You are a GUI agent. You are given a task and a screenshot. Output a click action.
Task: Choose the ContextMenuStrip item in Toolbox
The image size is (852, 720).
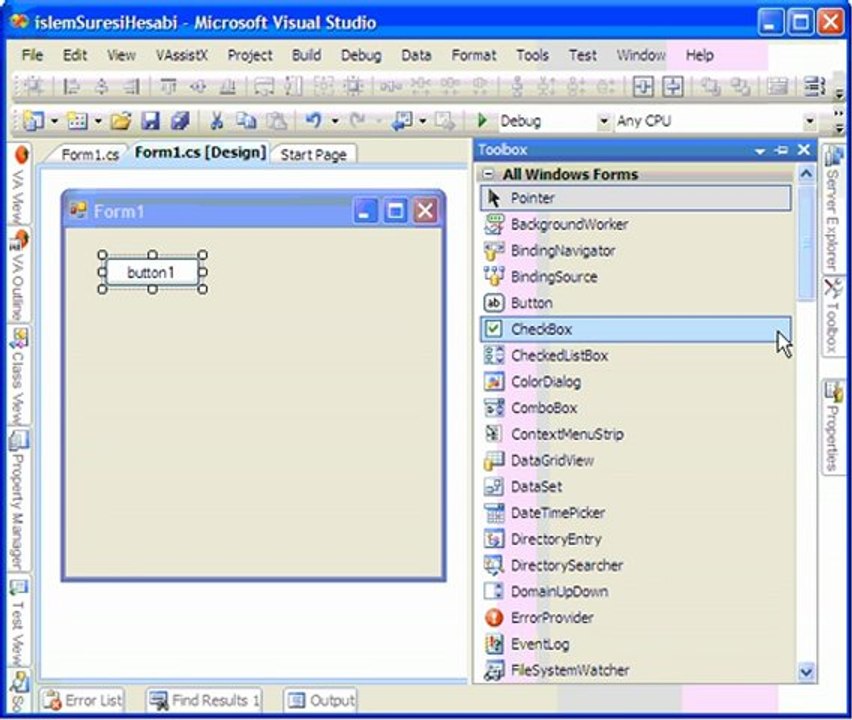pos(635,434)
